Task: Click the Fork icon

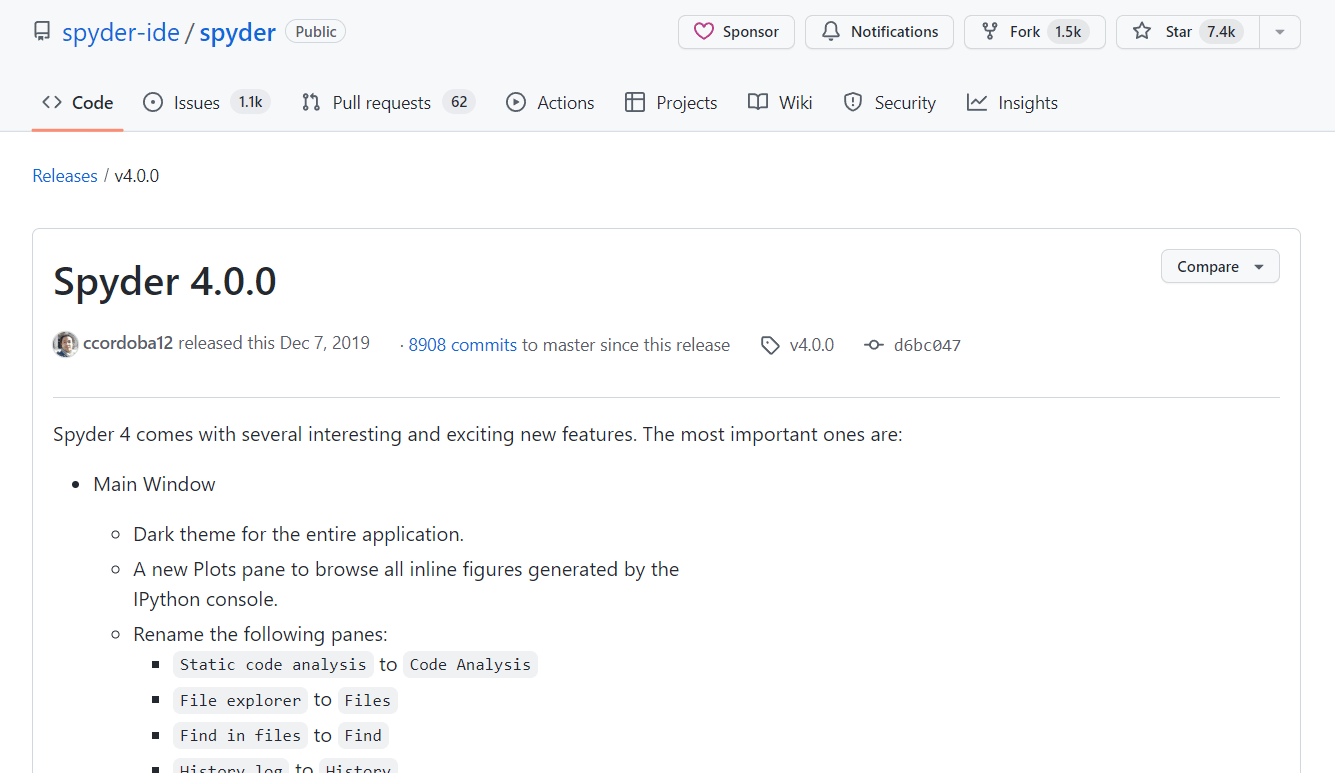Action: point(990,32)
